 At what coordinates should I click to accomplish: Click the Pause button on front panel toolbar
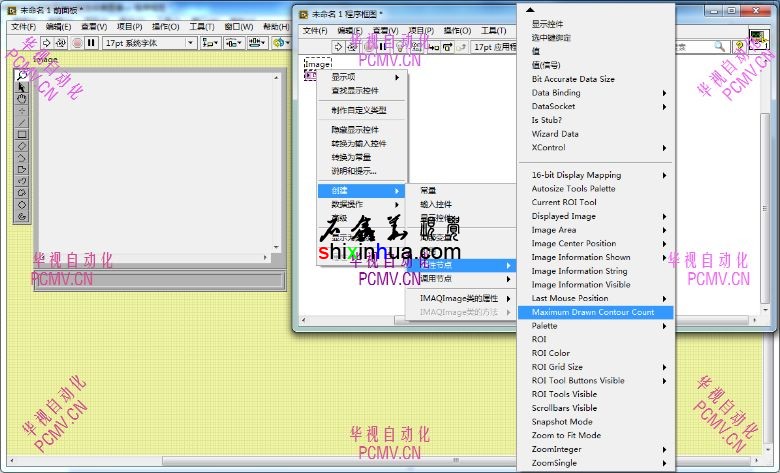(91, 43)
